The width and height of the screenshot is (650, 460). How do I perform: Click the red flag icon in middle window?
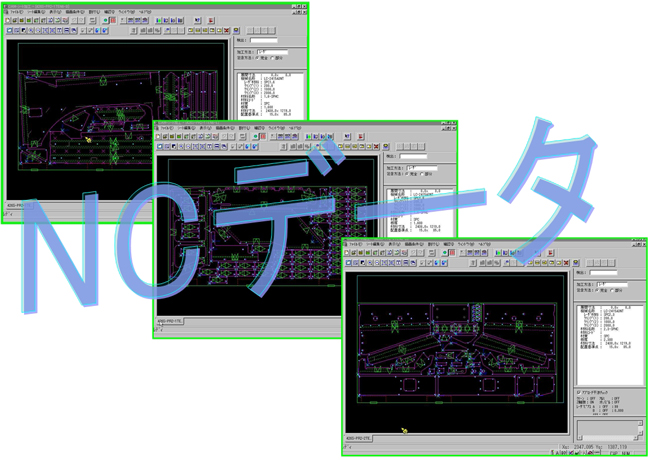point(361,136)
